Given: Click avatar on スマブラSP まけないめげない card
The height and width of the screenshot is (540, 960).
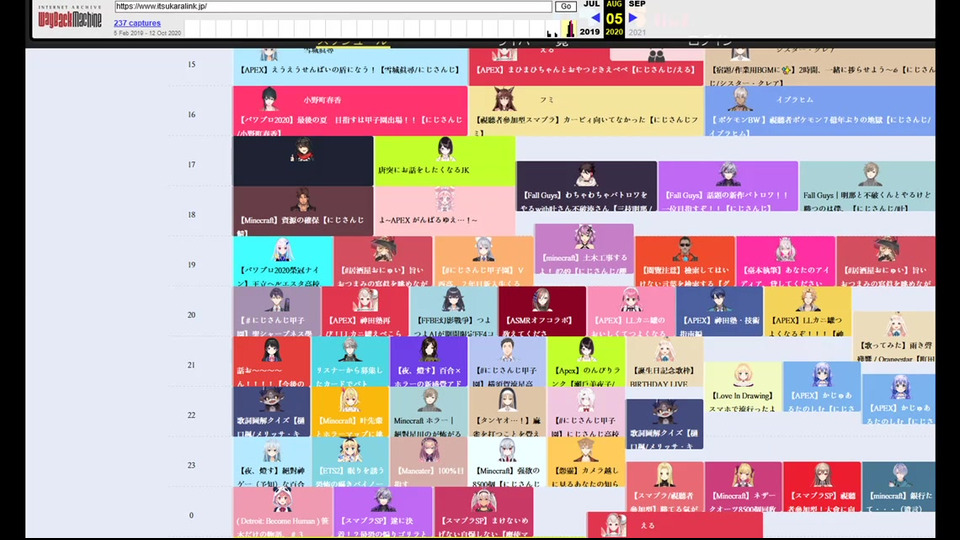Looking at the screenshot, I should click(483, 501).
